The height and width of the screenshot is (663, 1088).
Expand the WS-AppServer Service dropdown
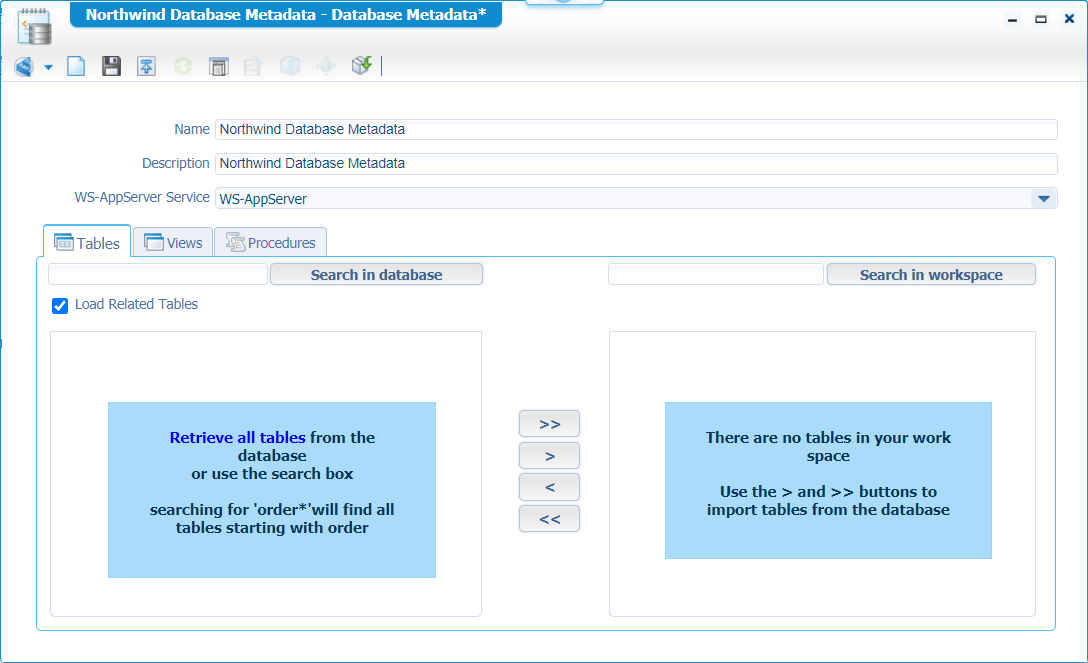(x=1043, y=198)
